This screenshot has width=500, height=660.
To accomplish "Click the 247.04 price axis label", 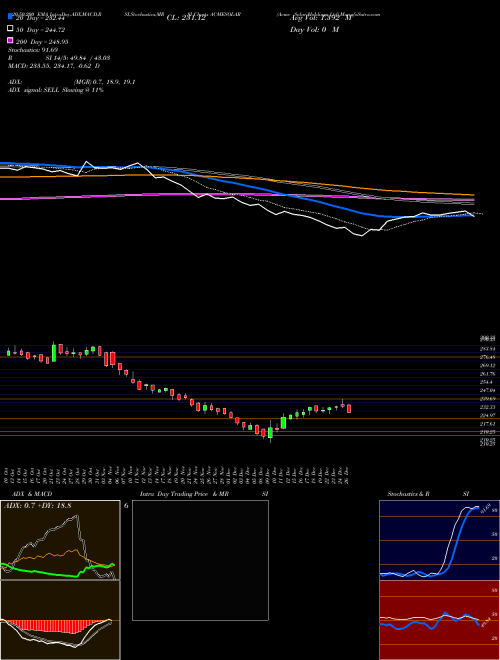I will [x=489, y=391].
